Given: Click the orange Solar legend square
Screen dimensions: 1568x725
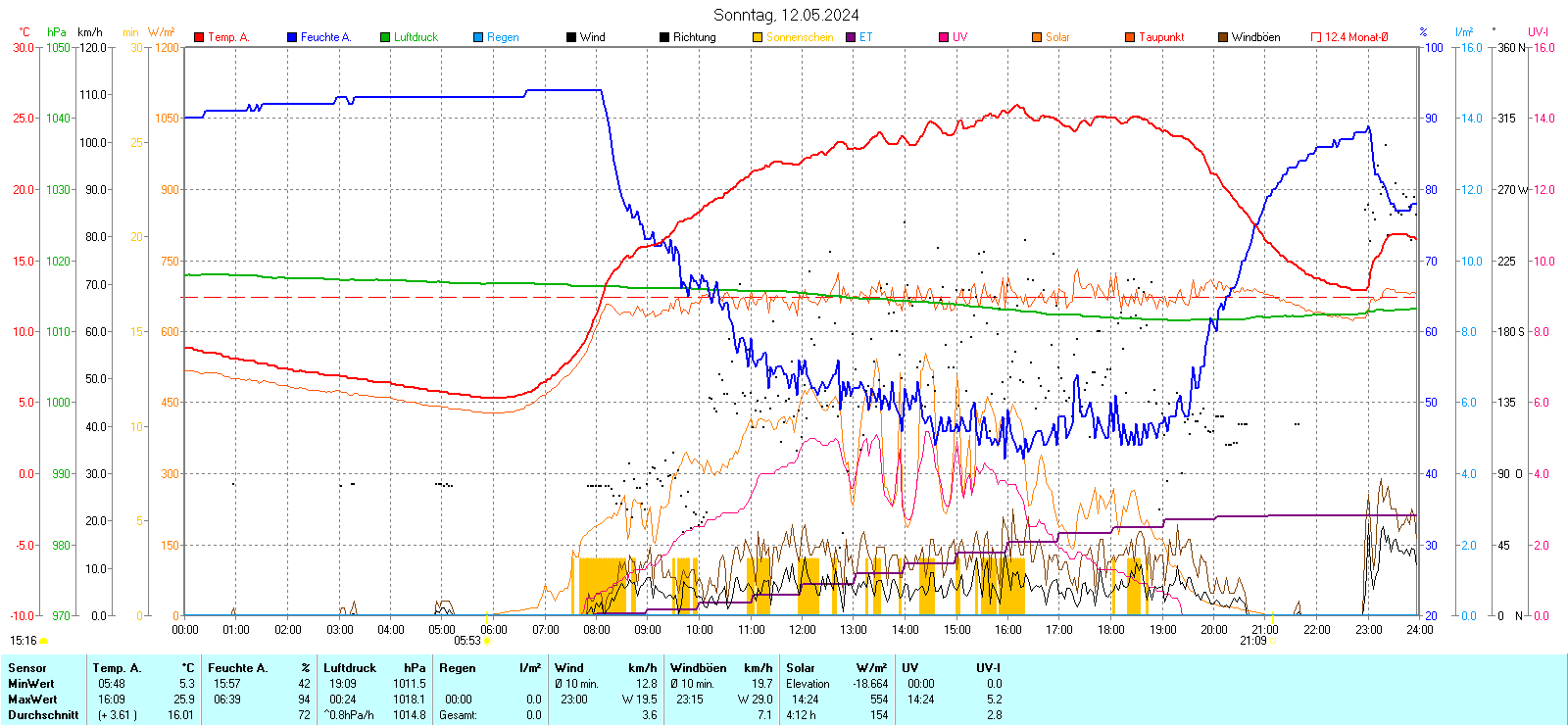Looking at the screenshot, I should [1037, 37].
